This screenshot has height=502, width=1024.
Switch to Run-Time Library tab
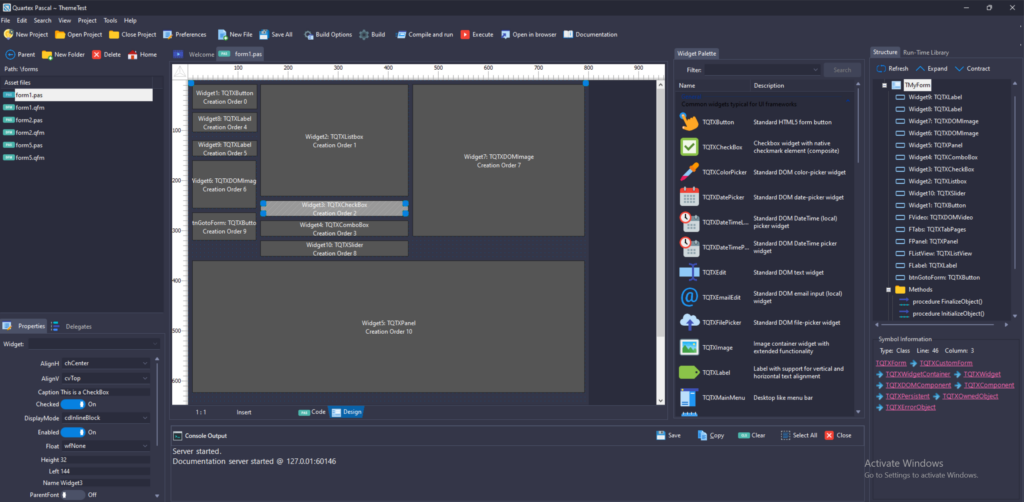(x=926, y=52)
